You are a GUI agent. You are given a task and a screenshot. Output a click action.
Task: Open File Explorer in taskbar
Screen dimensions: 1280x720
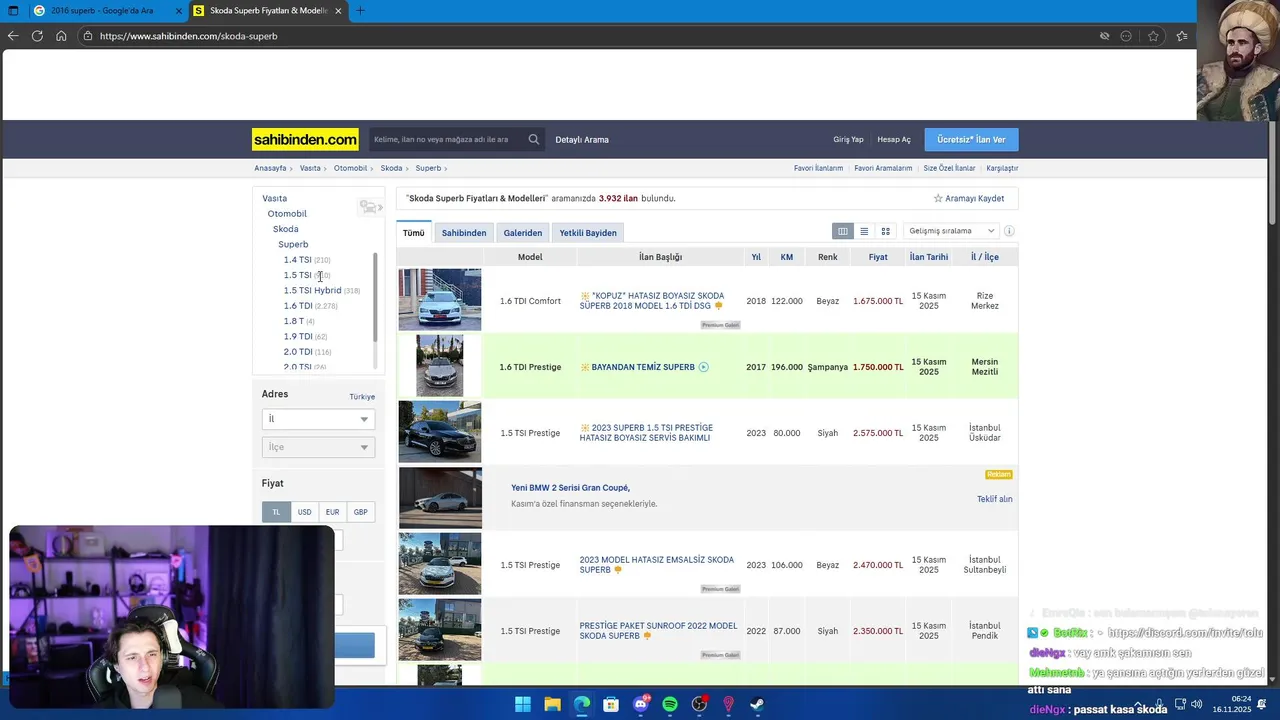click(552, 704)
